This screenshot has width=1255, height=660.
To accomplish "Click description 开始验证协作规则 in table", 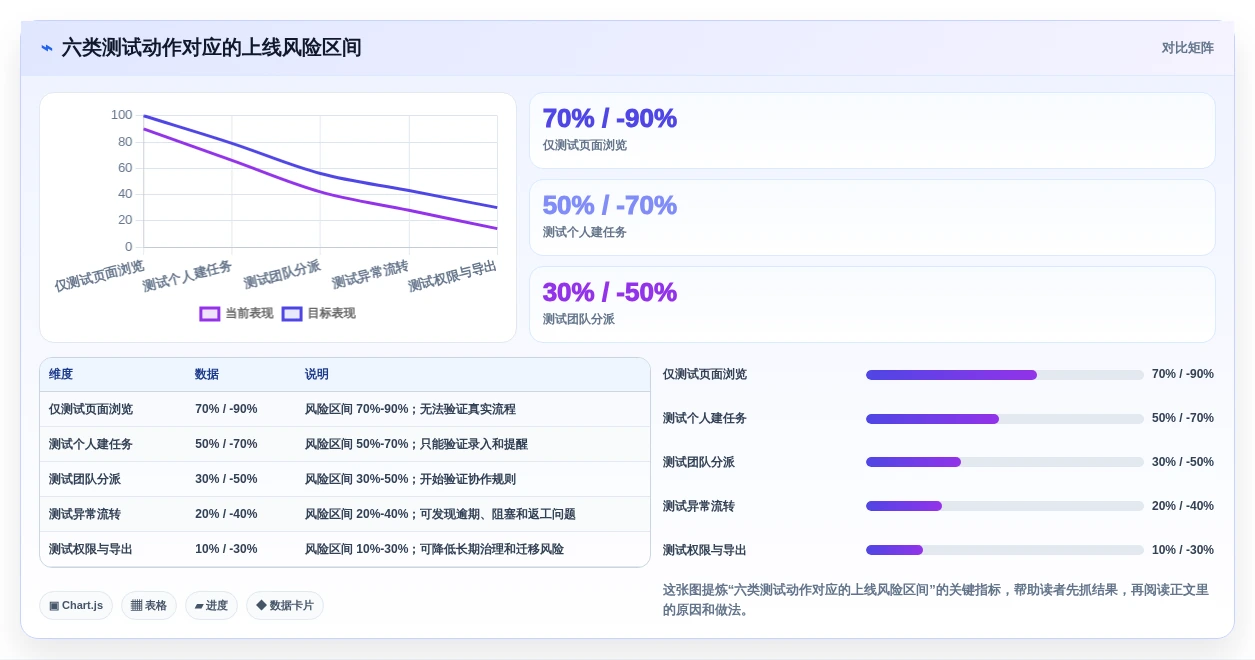I will click(x=468, y=480).
